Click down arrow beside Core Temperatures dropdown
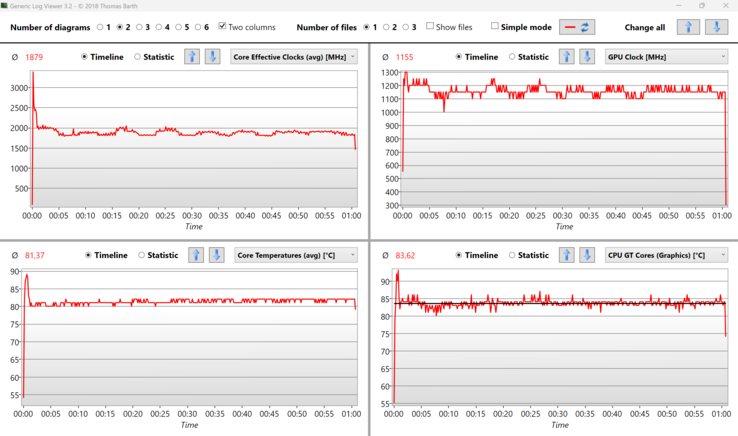The image size is (738, 436). pos(216,255)
